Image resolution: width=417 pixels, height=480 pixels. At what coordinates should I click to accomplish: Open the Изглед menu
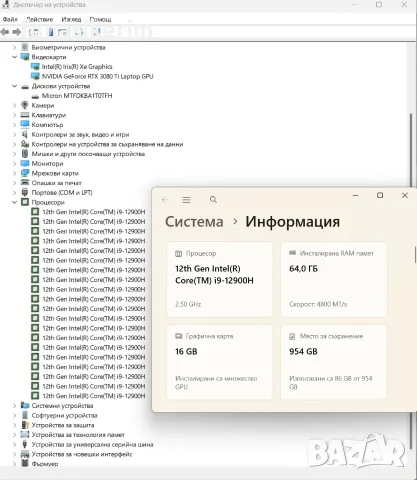71,19
